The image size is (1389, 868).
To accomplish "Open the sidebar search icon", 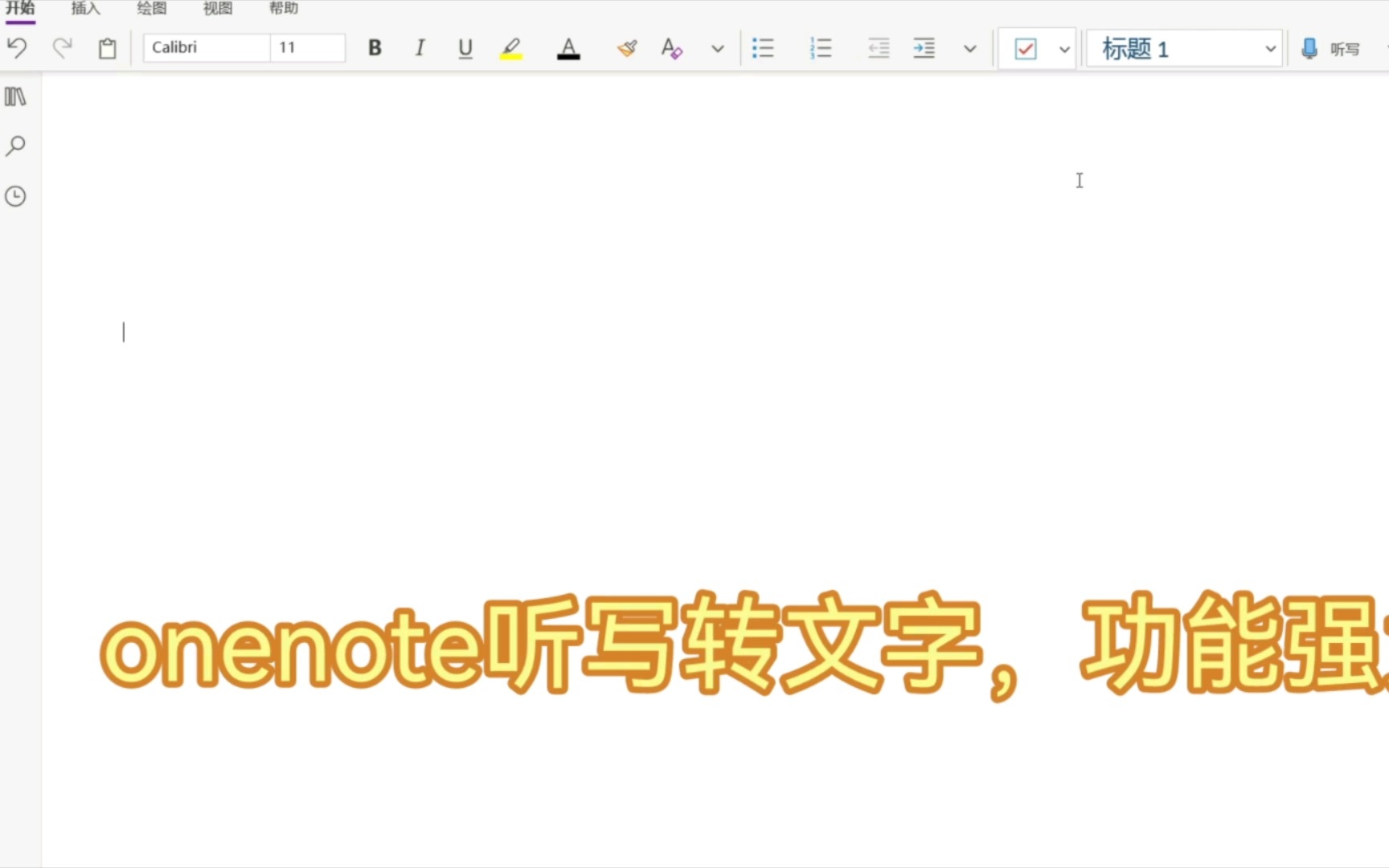I will tap(15, 145).
